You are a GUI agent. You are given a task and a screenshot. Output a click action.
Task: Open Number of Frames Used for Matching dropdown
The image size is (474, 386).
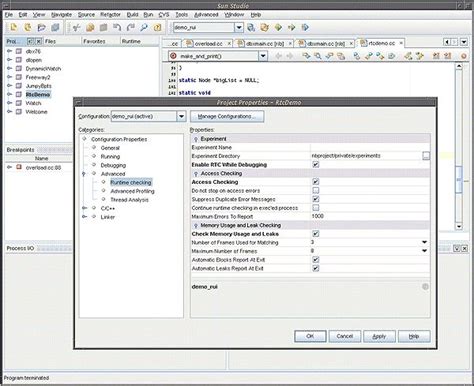(x=424, y=242)
